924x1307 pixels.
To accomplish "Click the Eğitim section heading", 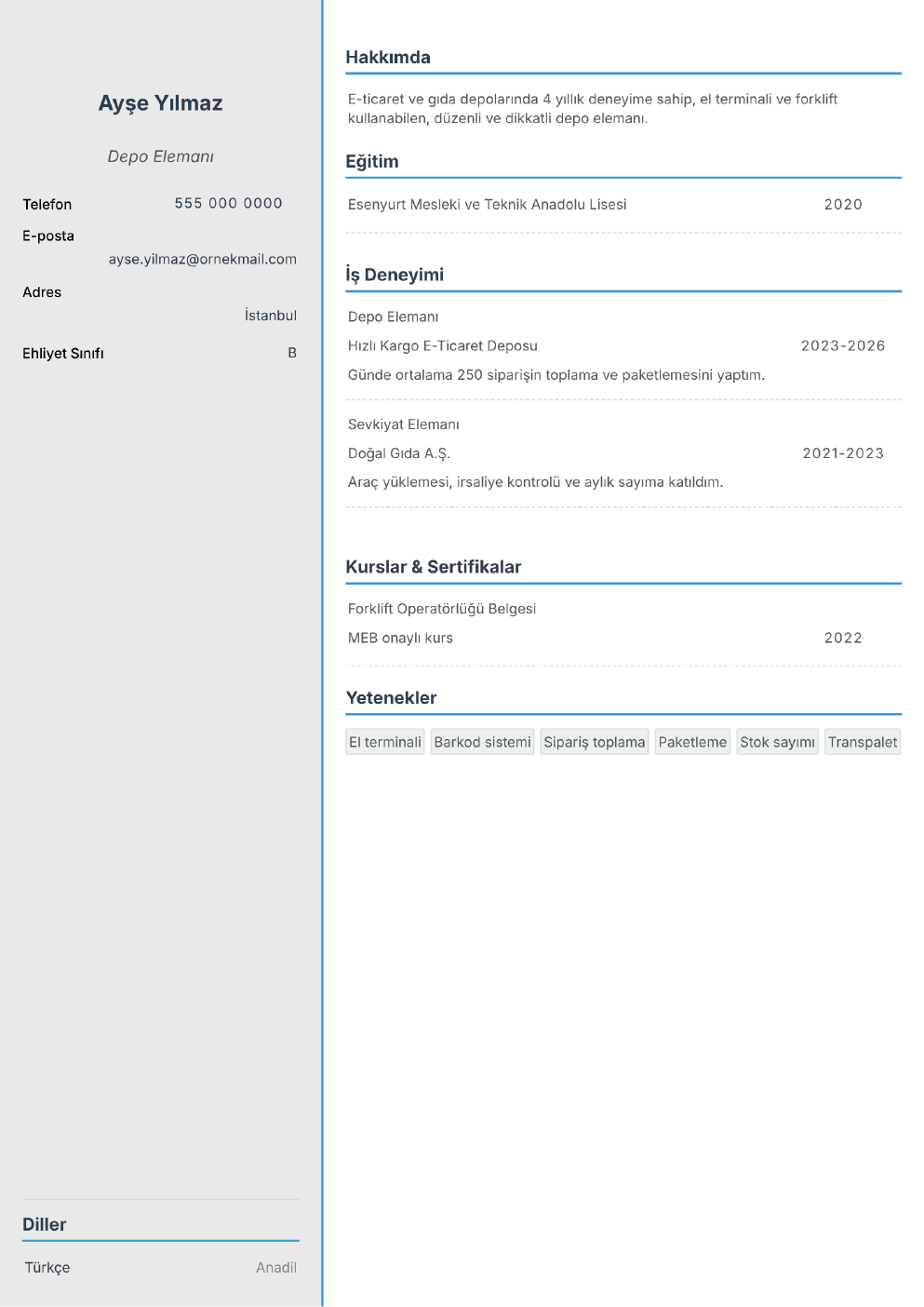I will click(372, 161).
